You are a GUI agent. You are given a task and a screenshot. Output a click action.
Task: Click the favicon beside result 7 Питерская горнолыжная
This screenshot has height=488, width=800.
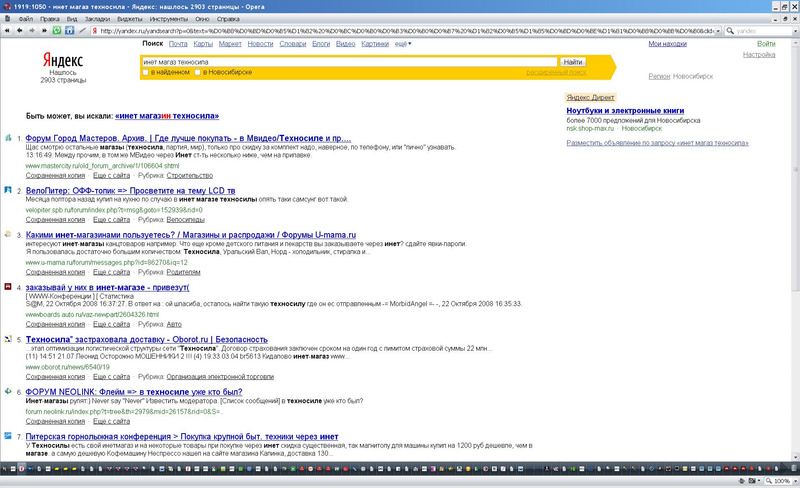pyautogui.click(x=8, y=436)
